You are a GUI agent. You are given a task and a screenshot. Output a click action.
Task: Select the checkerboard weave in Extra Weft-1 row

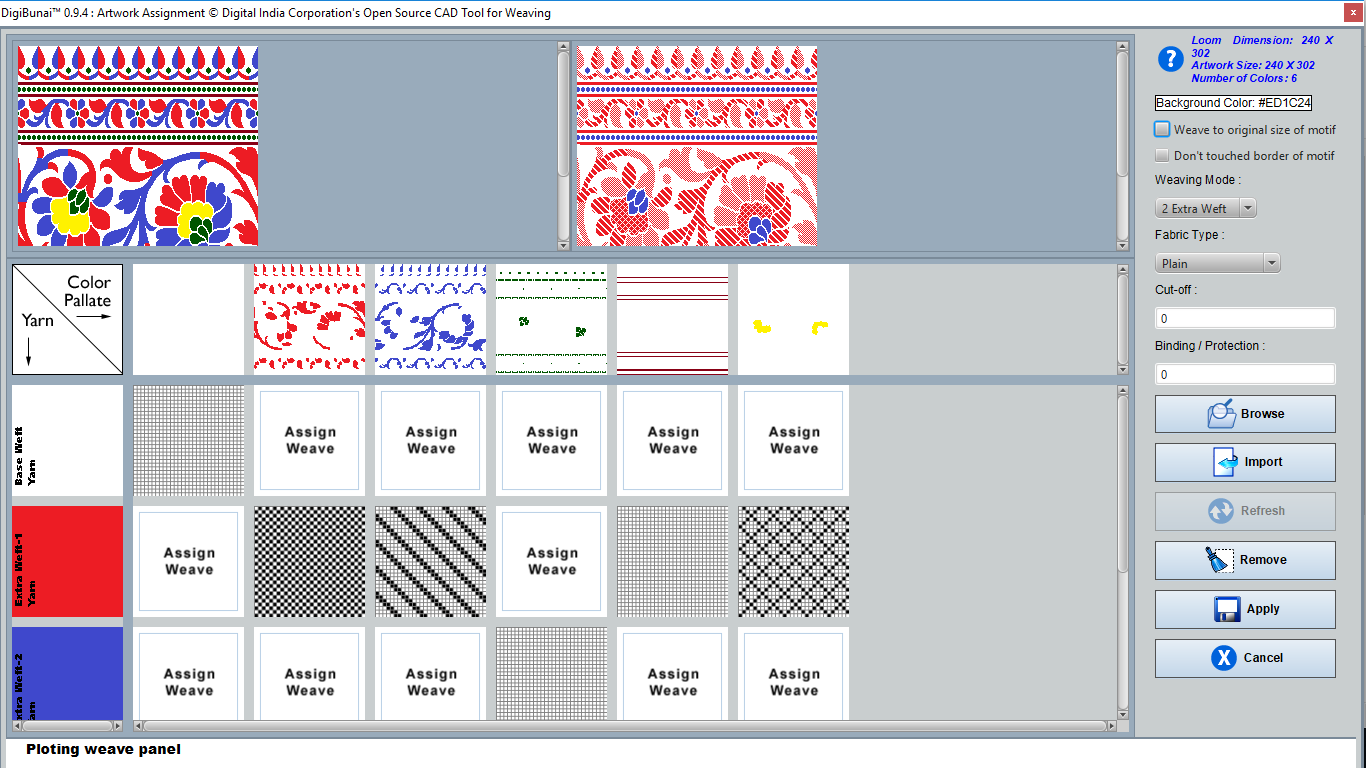point(310,561)
